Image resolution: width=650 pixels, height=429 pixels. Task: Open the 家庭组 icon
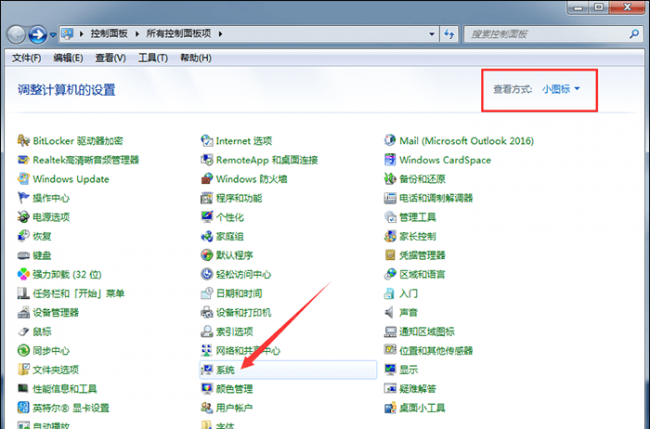pos(206,236)
